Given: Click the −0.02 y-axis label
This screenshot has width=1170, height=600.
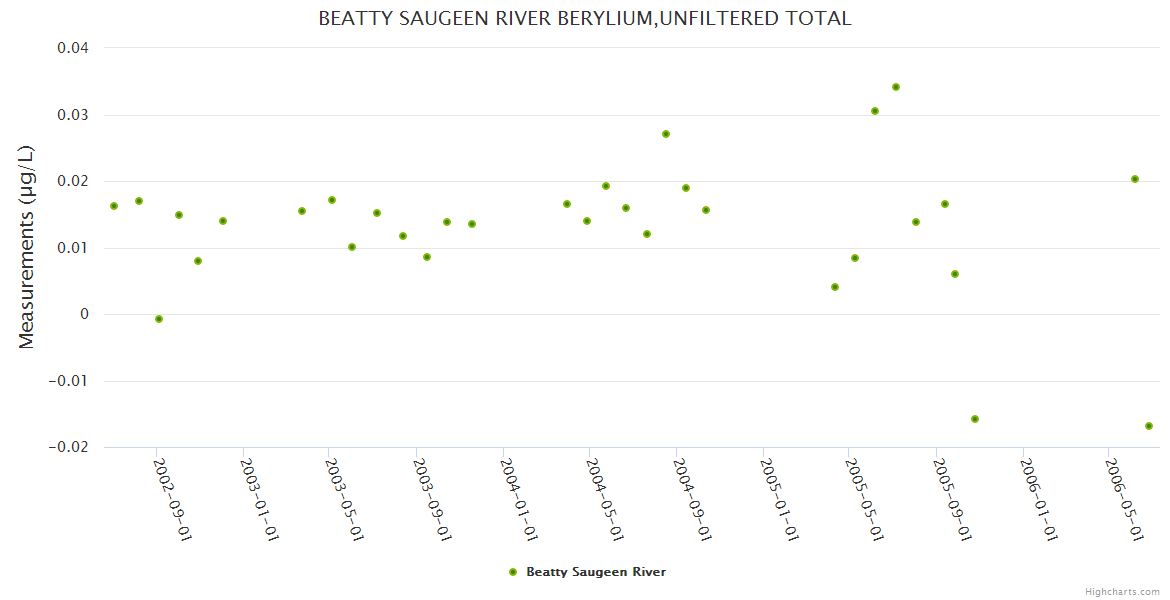Looking at the screenshot, I should pyautogui.click(x=68, y=447).
